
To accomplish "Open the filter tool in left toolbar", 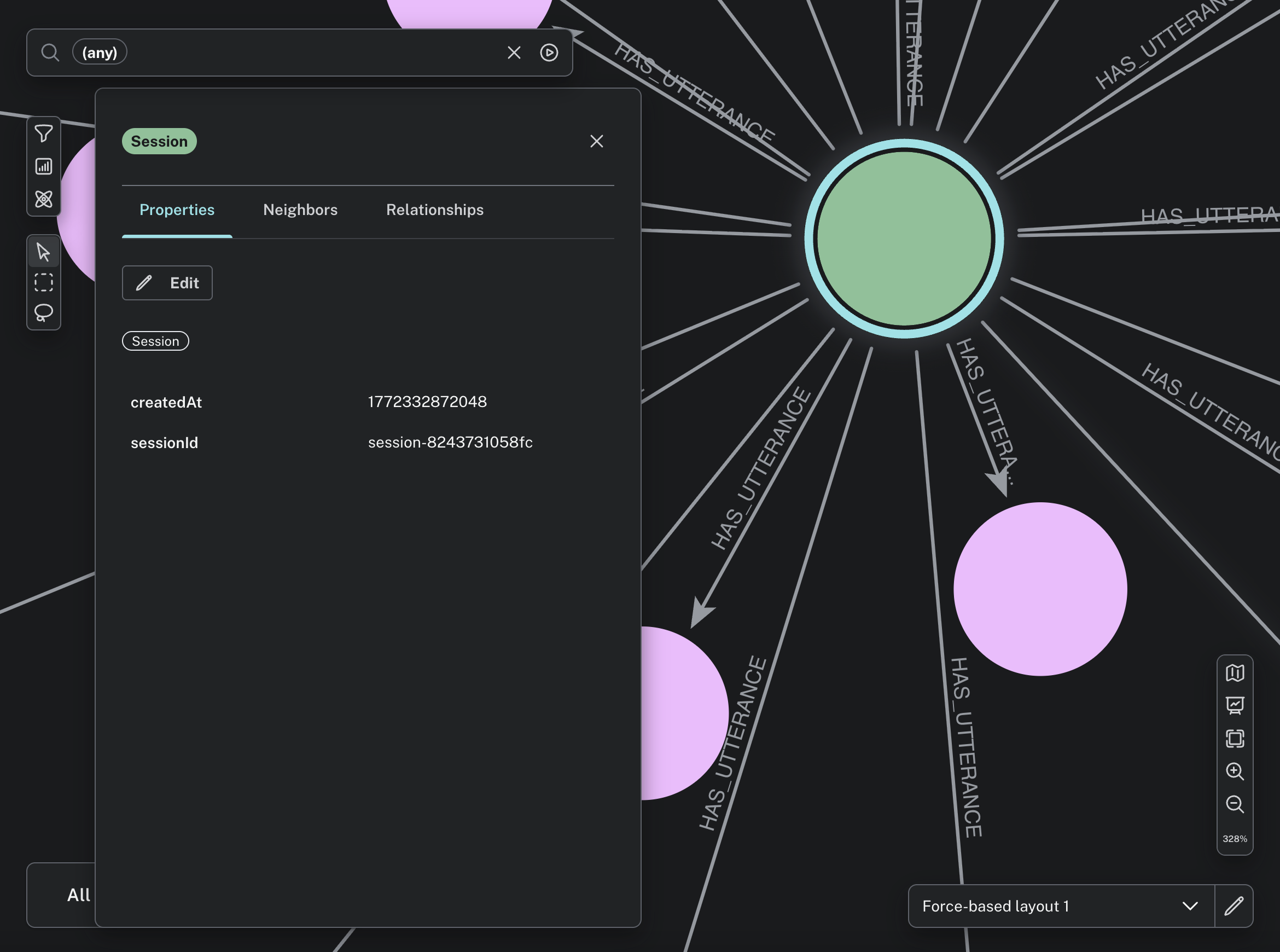I will pyautogui.click(x=44, y=133).
